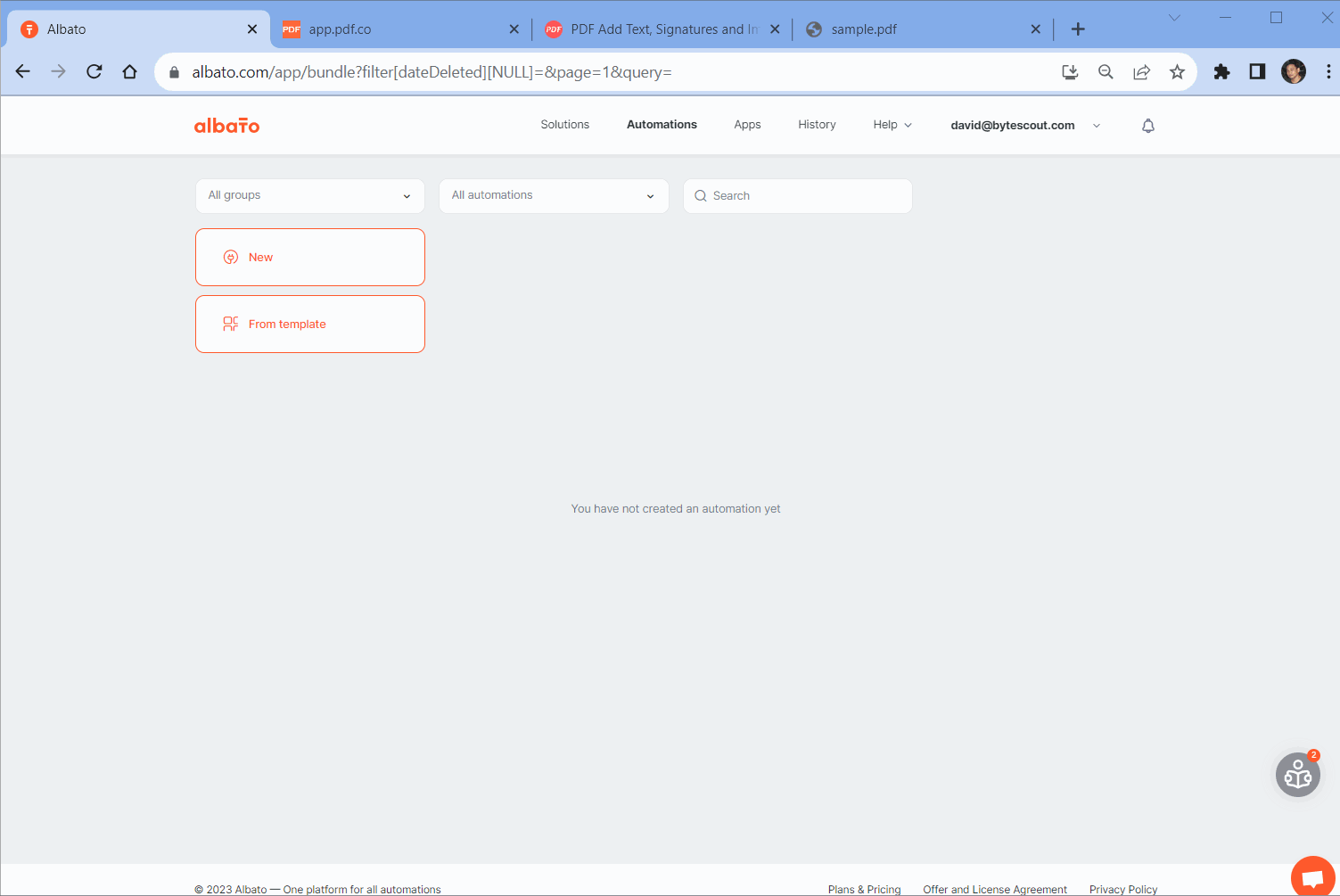
Task: Open the Chrome three-dot menu
Action: [x=1328, y=72]
